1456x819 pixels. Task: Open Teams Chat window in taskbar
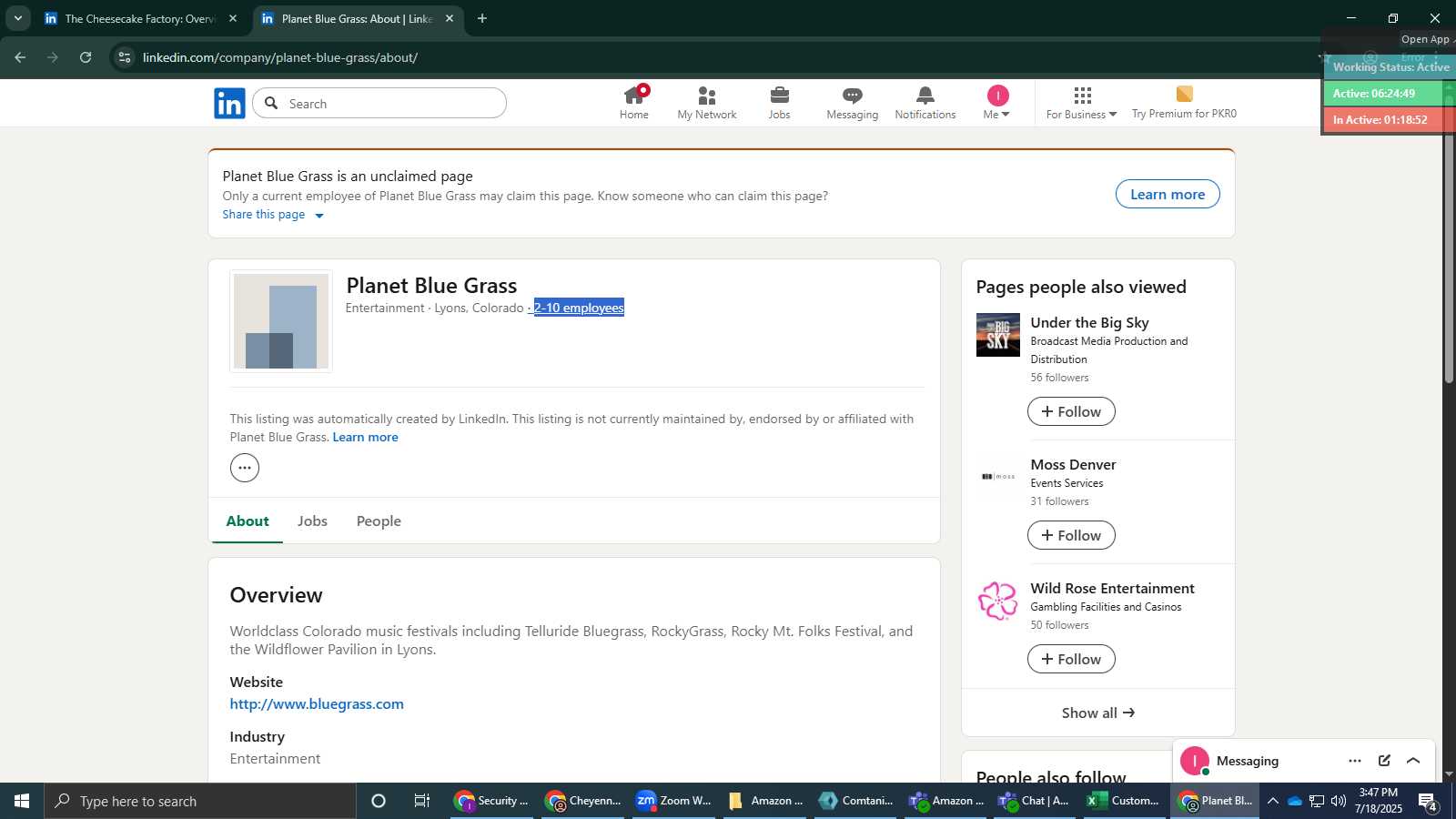point(1034,801)
